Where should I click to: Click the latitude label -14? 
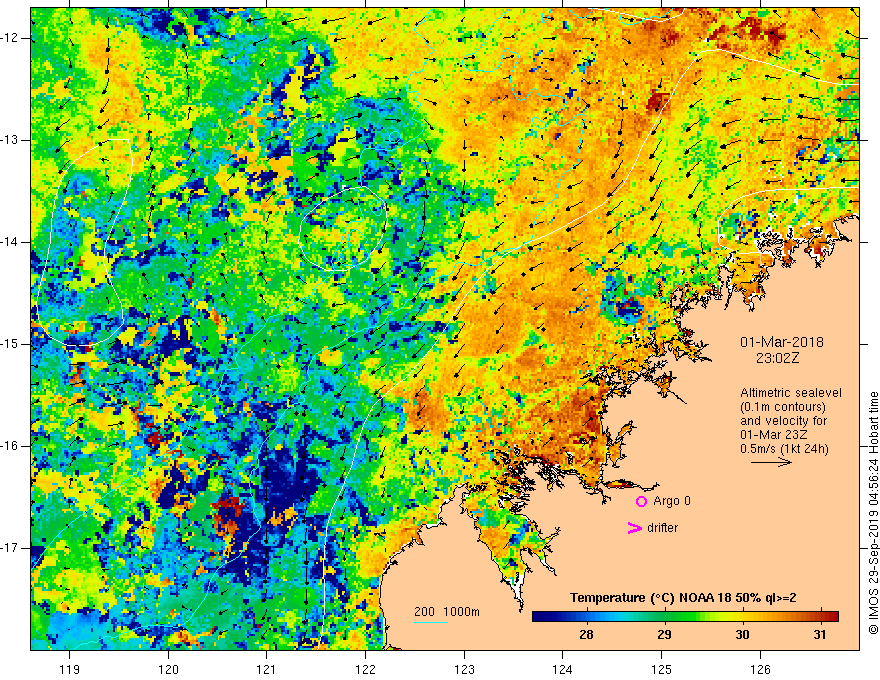coord(10,242)
